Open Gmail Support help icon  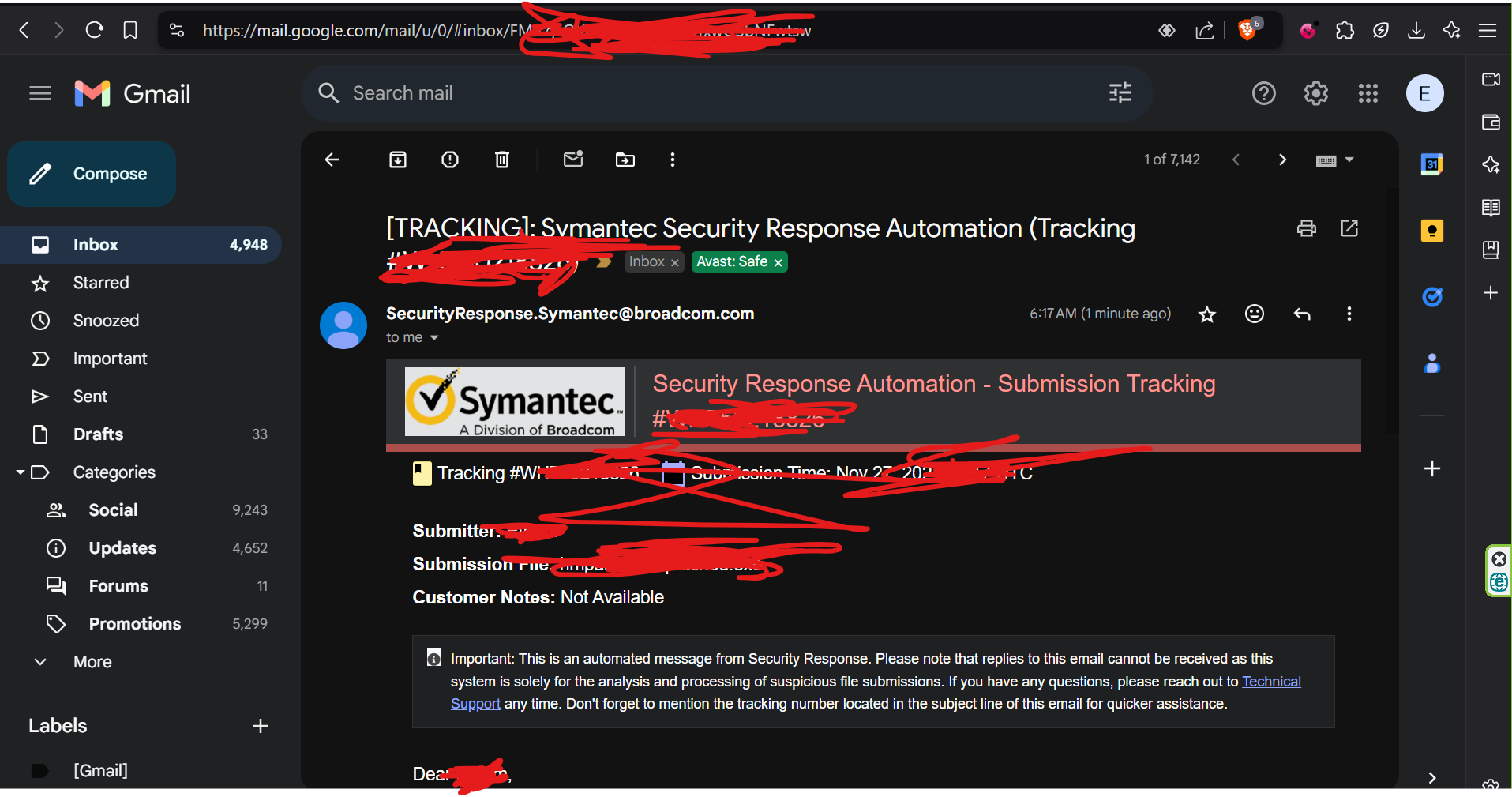pyautogui.click(x=1264, y=93)
